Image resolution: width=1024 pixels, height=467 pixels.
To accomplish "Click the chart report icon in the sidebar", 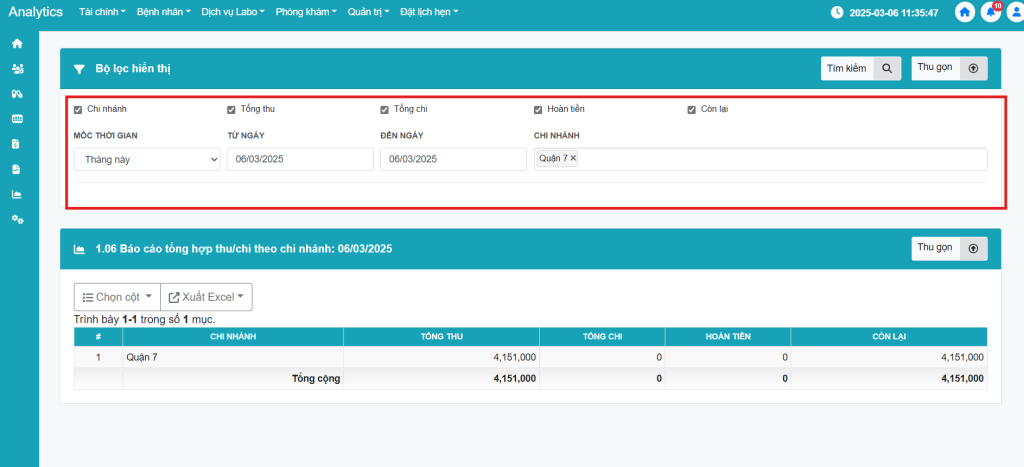I will click(x=17, y=194).
